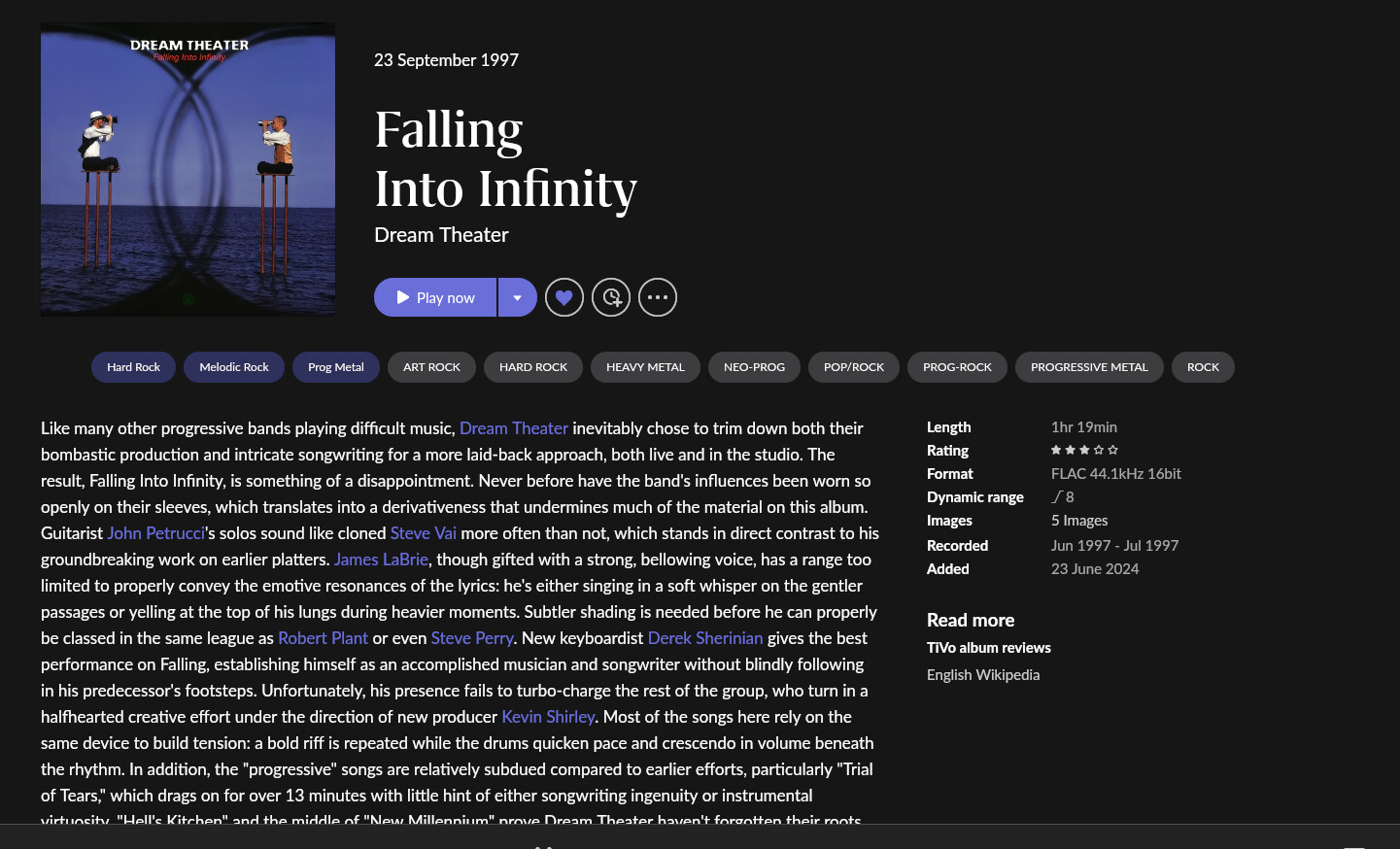Select the Hard Rock genre tag
The width and height of the screenshot is (1400, 849).
pyautogui.click(x=134, y=367)
